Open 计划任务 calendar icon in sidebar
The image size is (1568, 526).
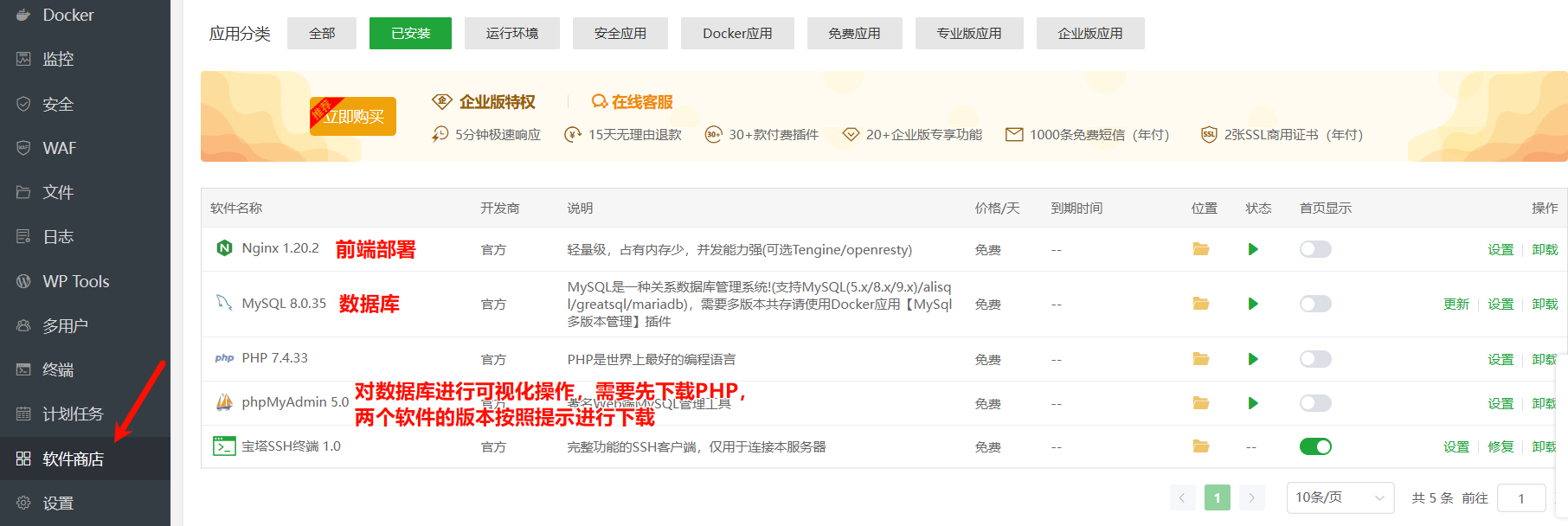tap(23, 414)
